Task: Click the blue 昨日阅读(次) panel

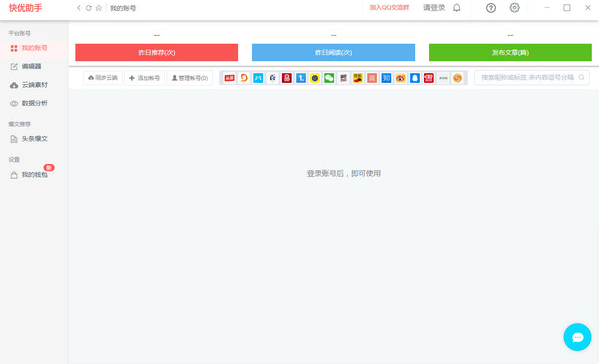Action: 333,52
